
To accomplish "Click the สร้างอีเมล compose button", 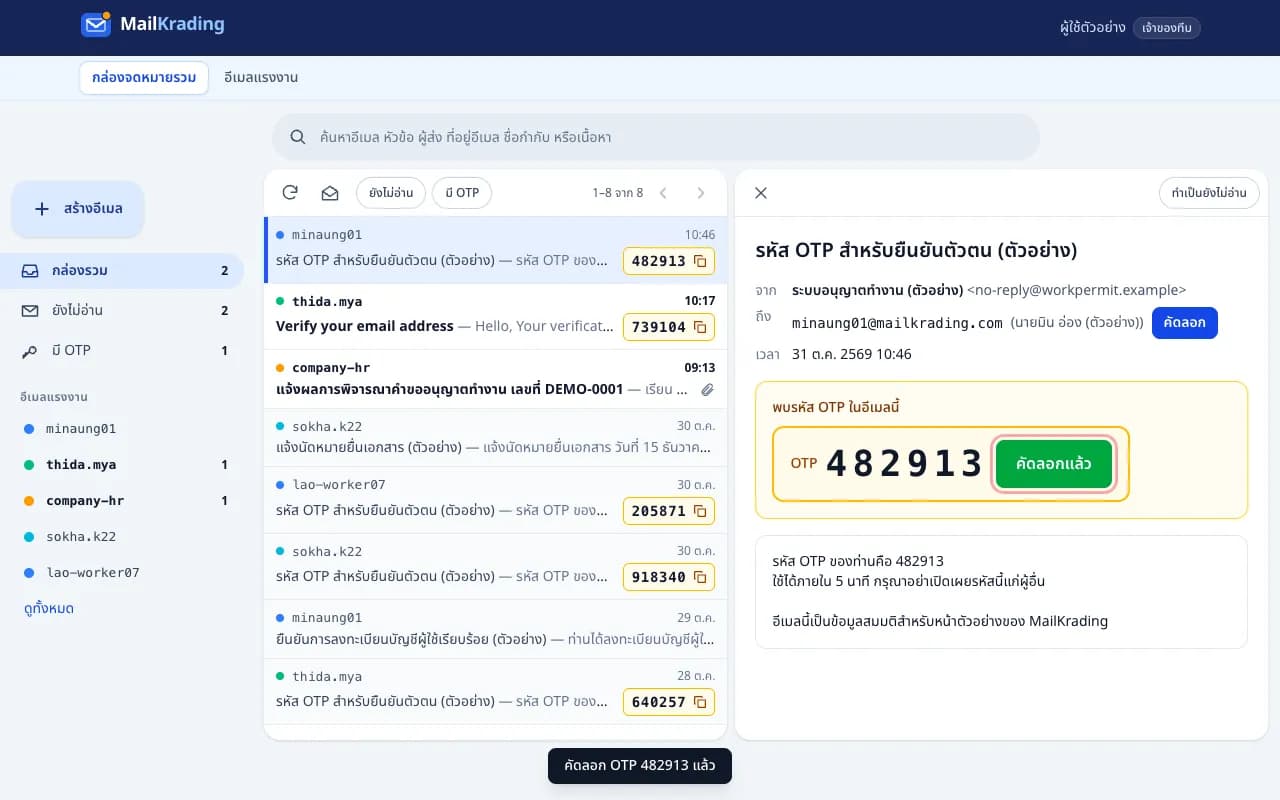I will [x=78, y=209].
